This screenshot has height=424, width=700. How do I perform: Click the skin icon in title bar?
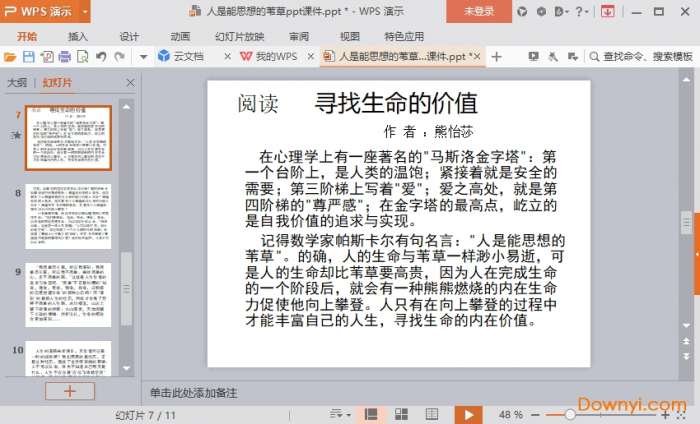522,12
